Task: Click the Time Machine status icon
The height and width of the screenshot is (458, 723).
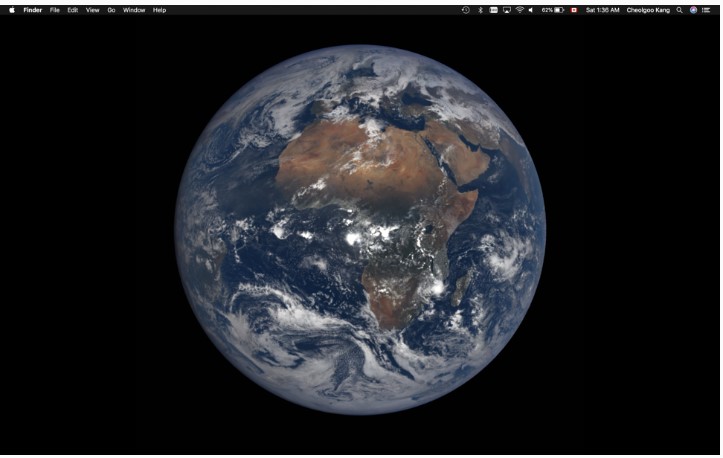Action: coord(466,10)
